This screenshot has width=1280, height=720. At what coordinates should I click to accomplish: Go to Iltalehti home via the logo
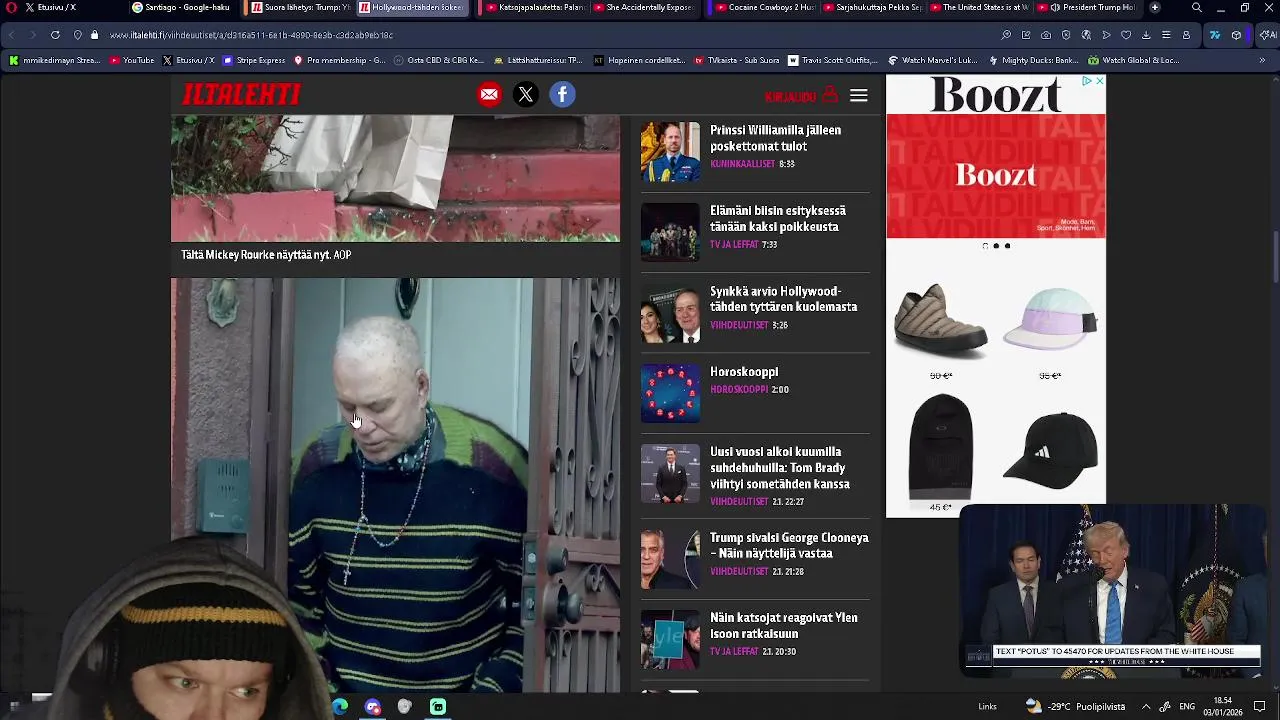(241, 94)
